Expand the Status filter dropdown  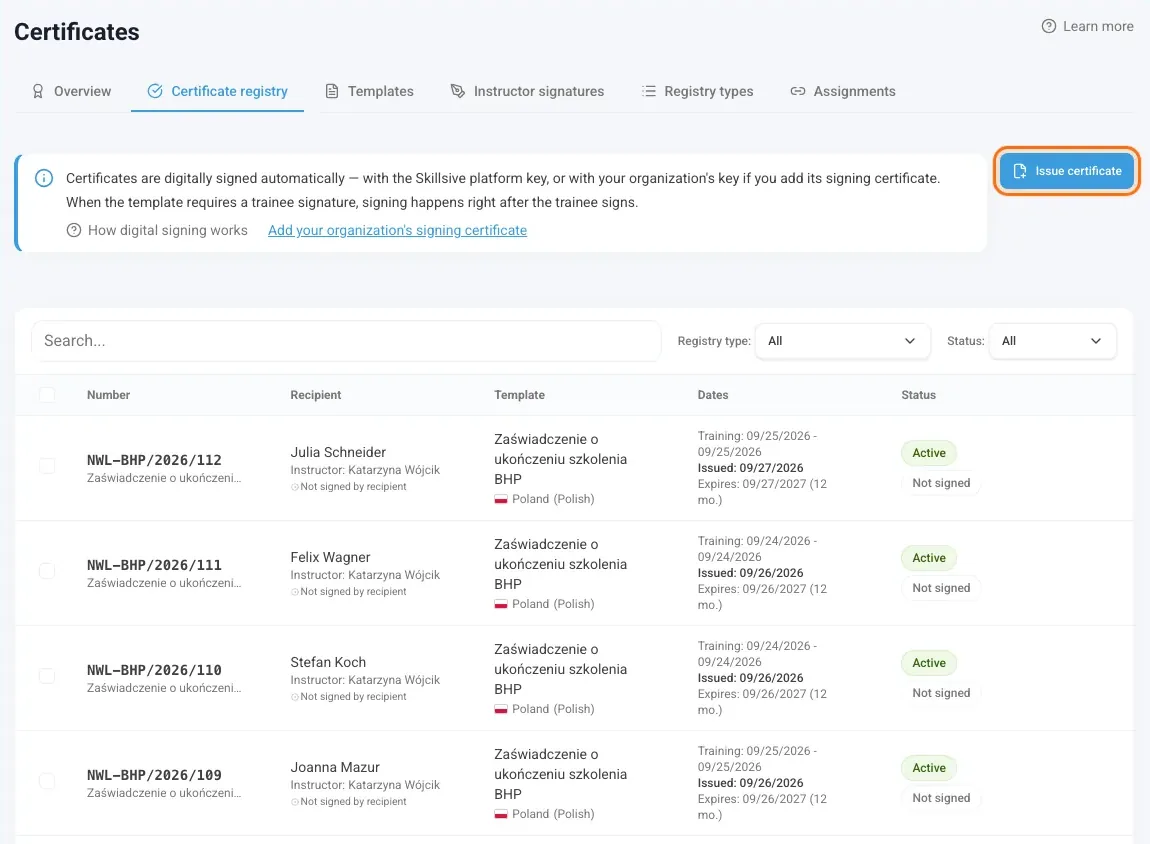click(x=1052, y=341)
